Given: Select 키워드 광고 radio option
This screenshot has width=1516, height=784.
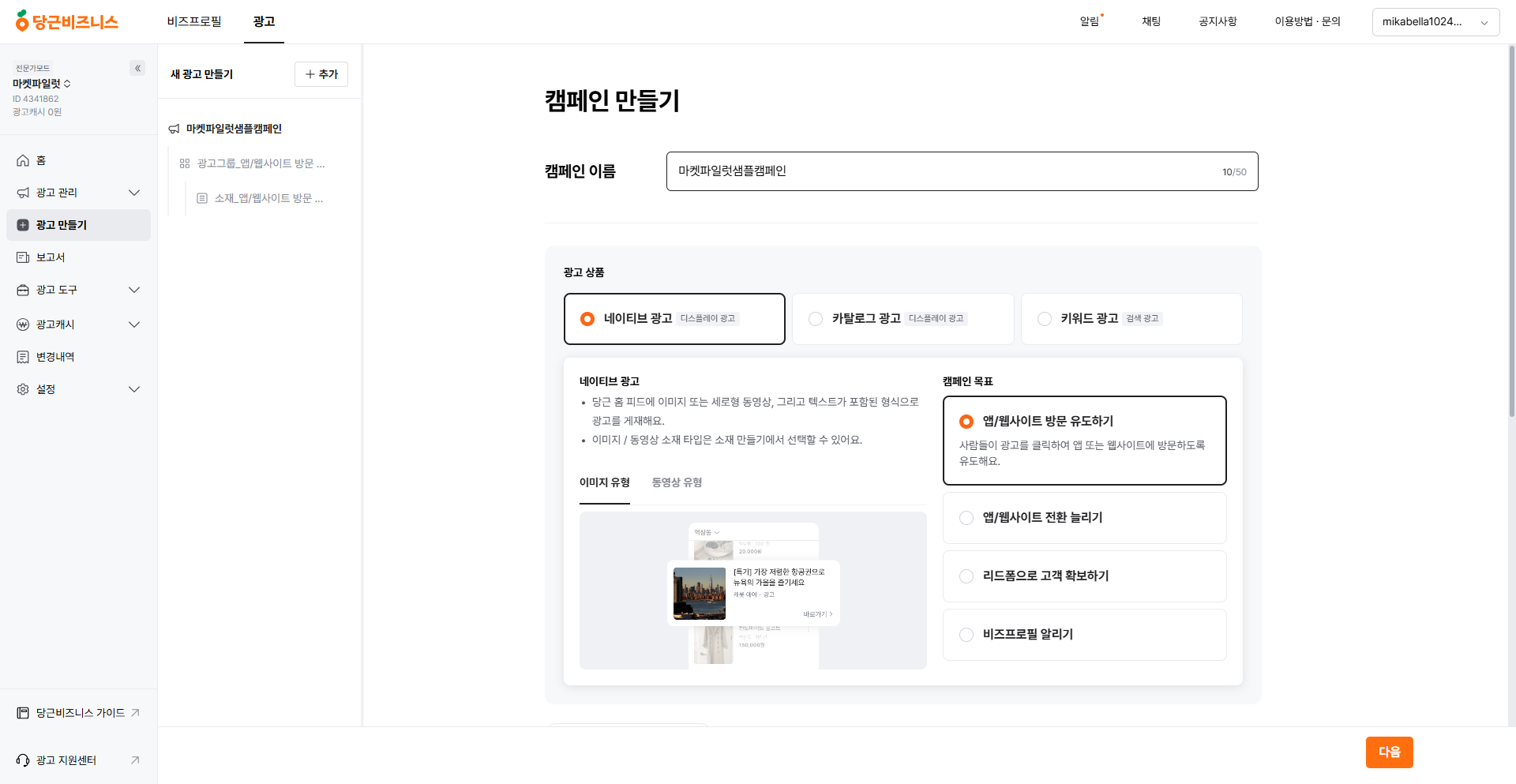Looking at the screenshot, I should click(x=1131, y=319).
